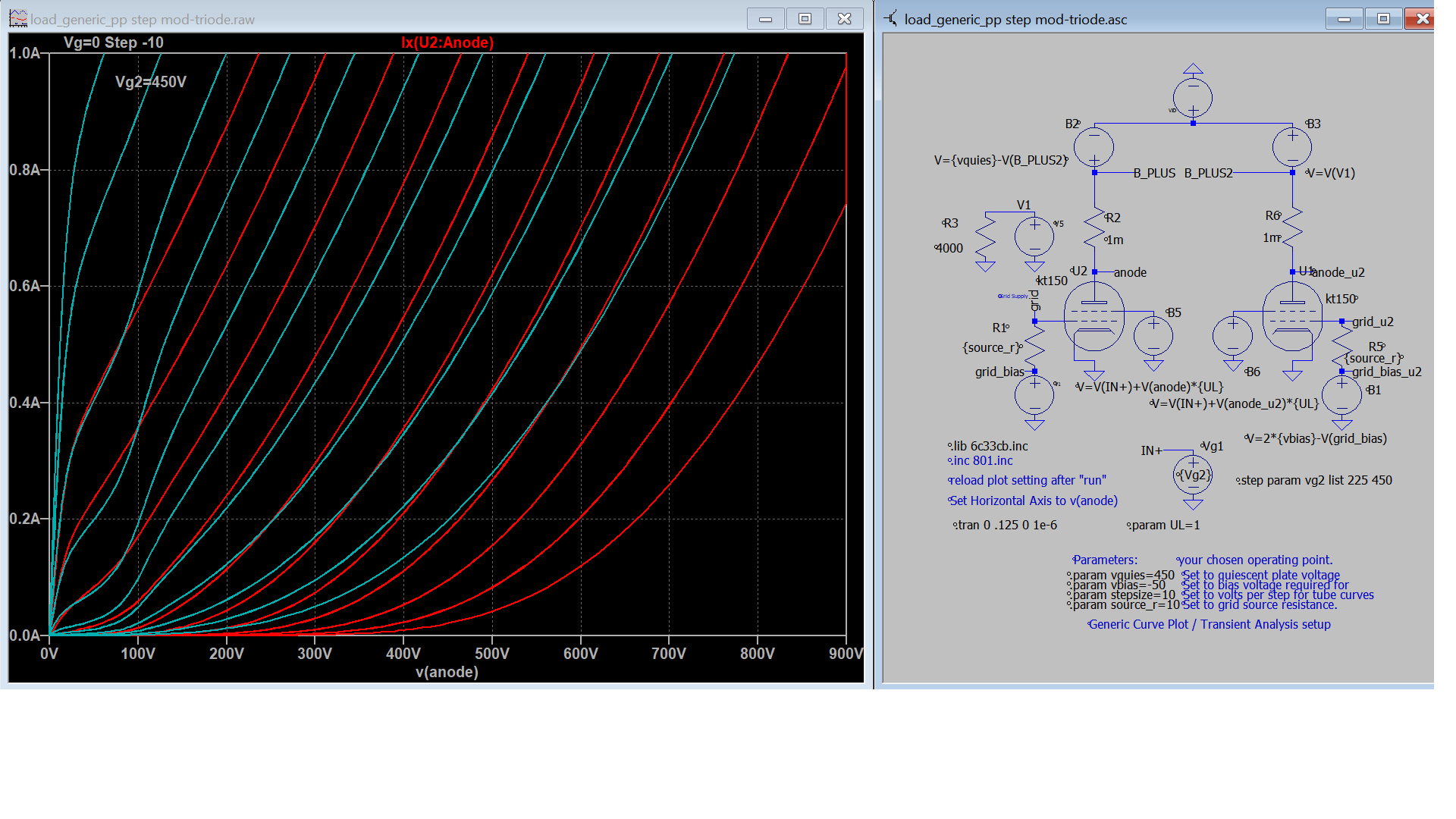Click the .lib 6c33cb.inc directive
This screenshot has height=819, width=1456.
988,446
